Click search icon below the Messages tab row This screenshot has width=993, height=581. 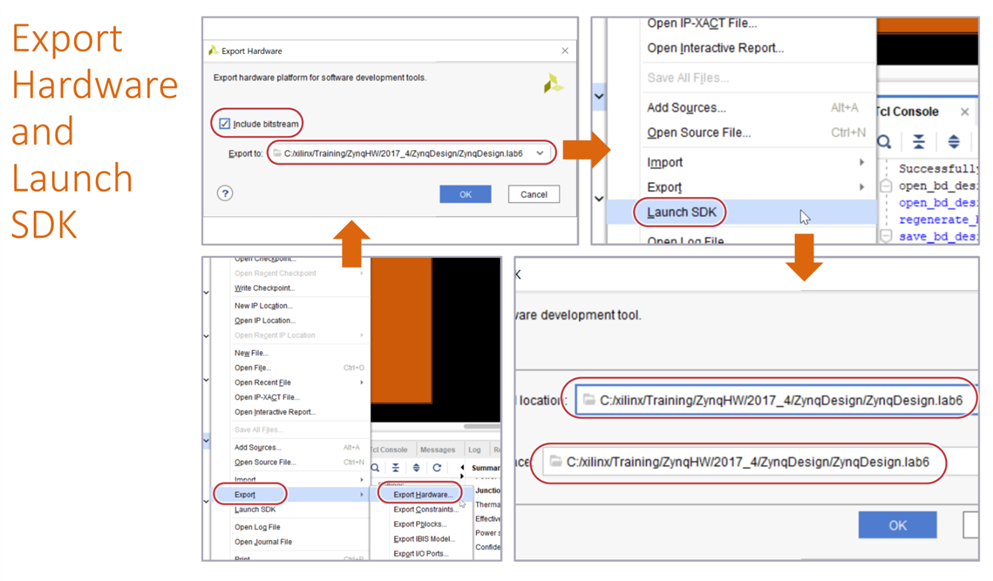(x=376, y=468)
